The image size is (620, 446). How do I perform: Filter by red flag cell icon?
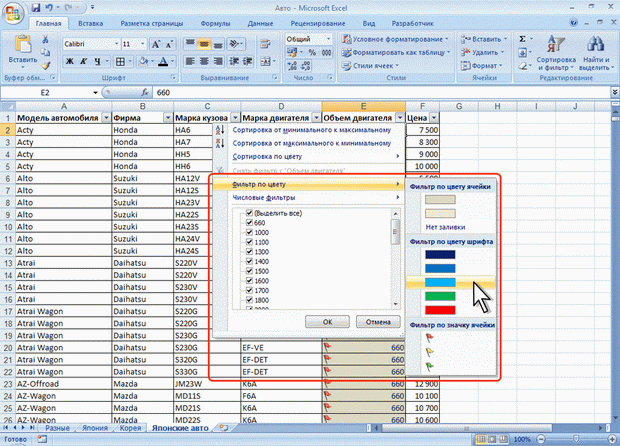tap(429, 338)
